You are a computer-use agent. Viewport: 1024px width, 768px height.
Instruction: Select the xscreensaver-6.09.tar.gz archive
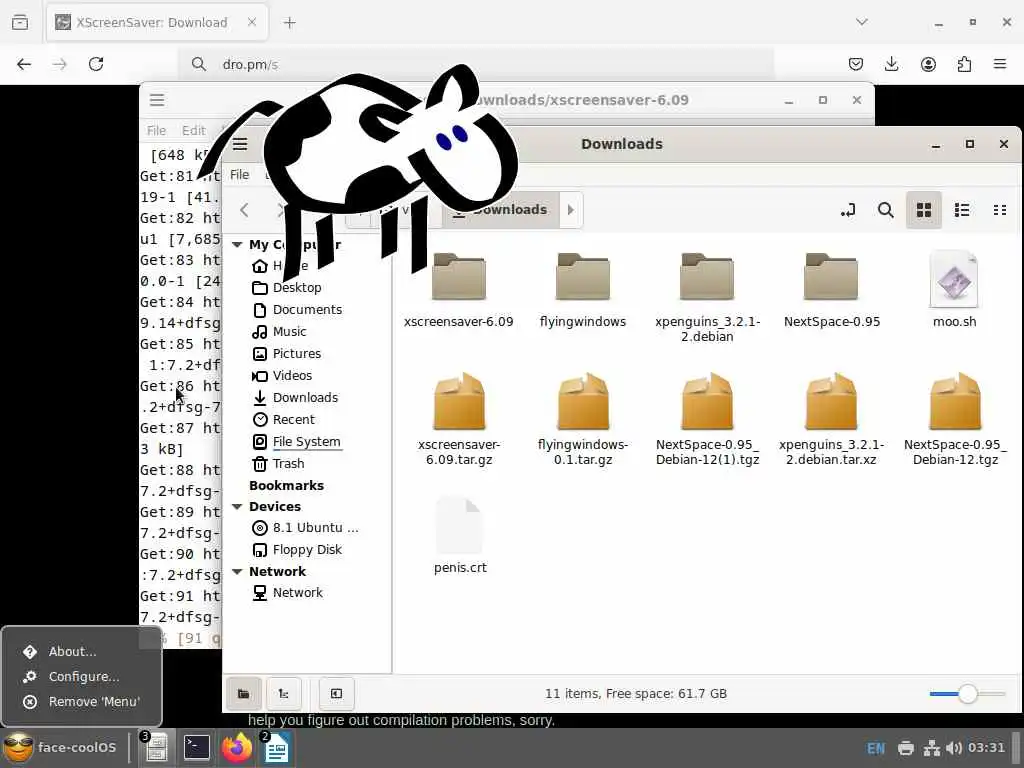[458, 419]
